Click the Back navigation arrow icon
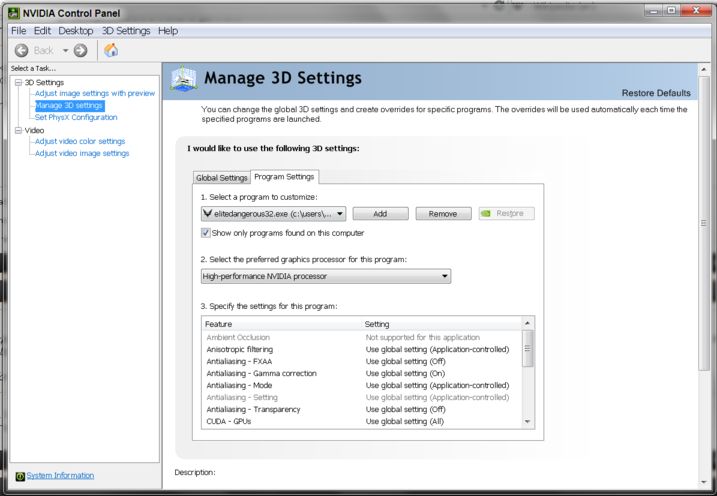Image resolution: width=717 pixels, height=496 pixels. pyautogui.click(x=21, y=50)
